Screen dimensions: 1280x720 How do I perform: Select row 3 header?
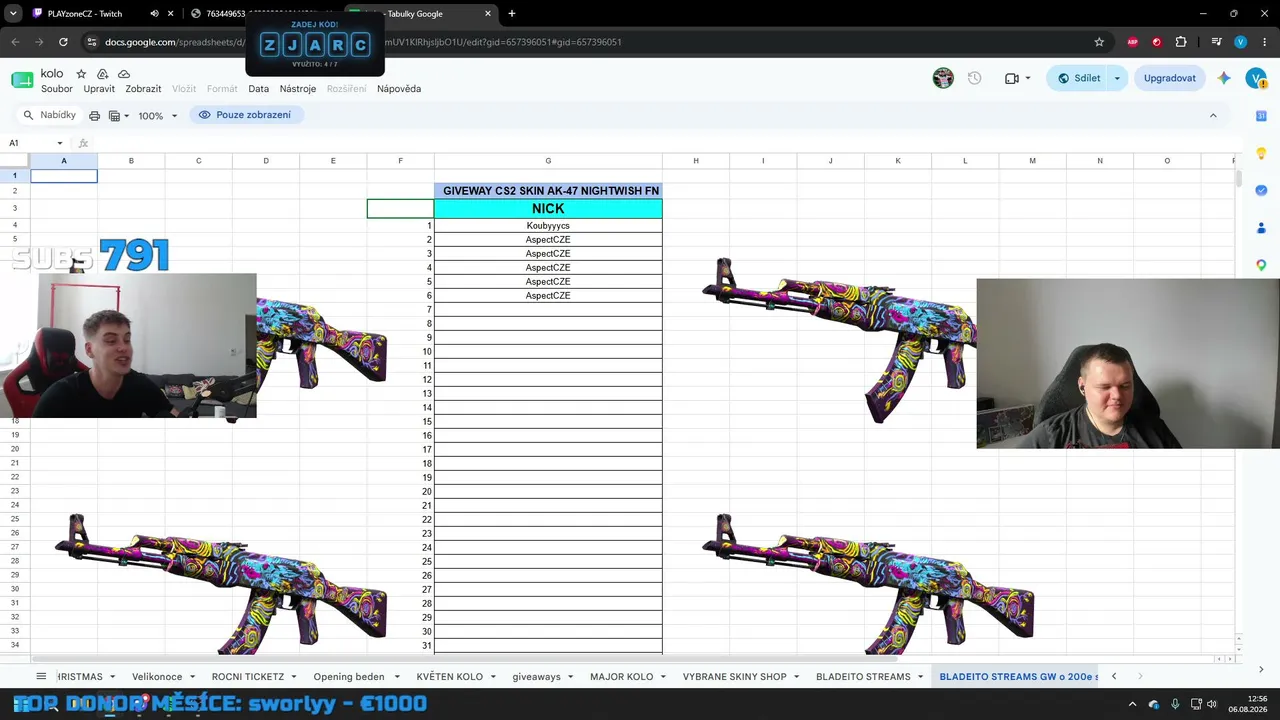[15, 208]
